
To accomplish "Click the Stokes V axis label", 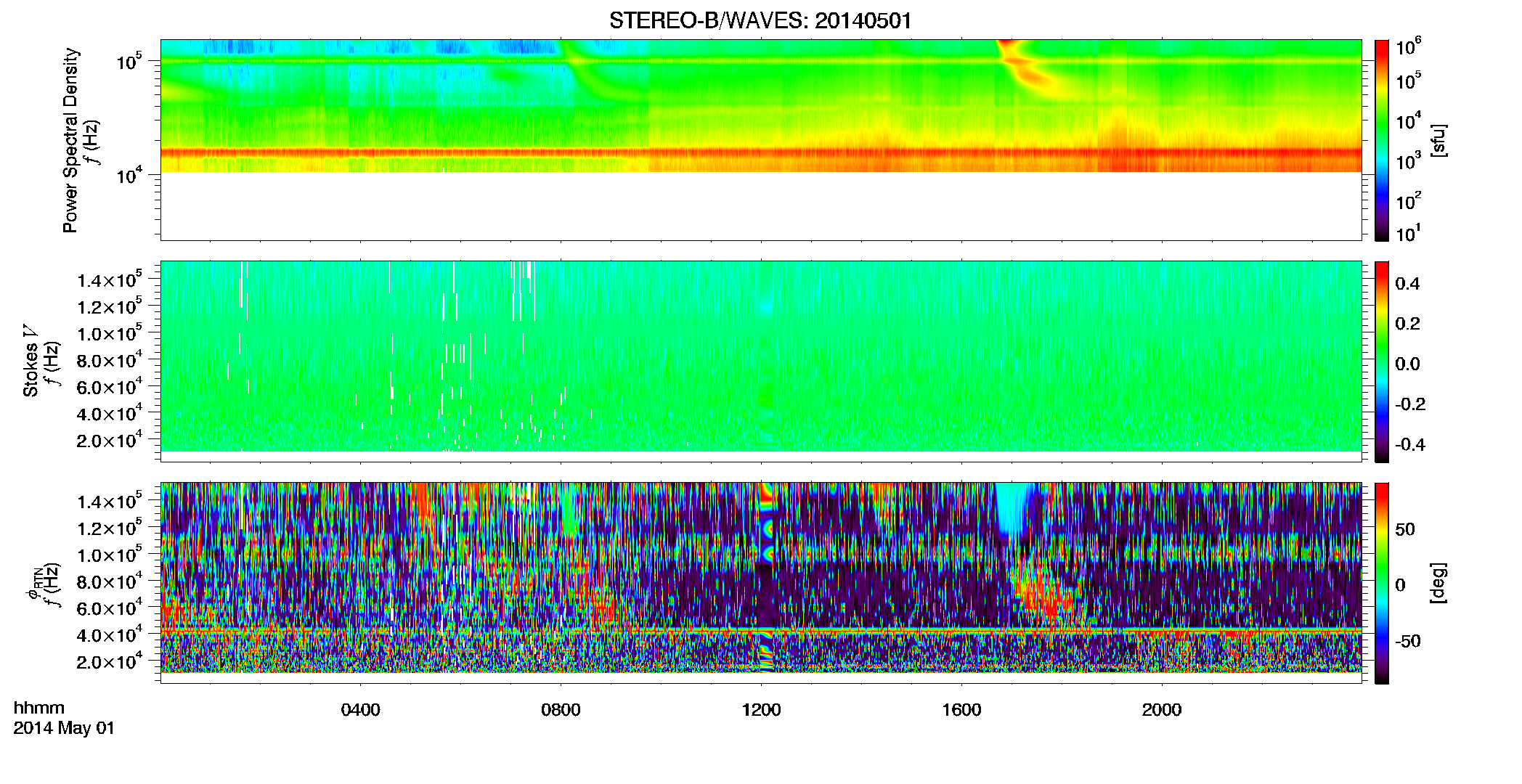I will [30, 361].
